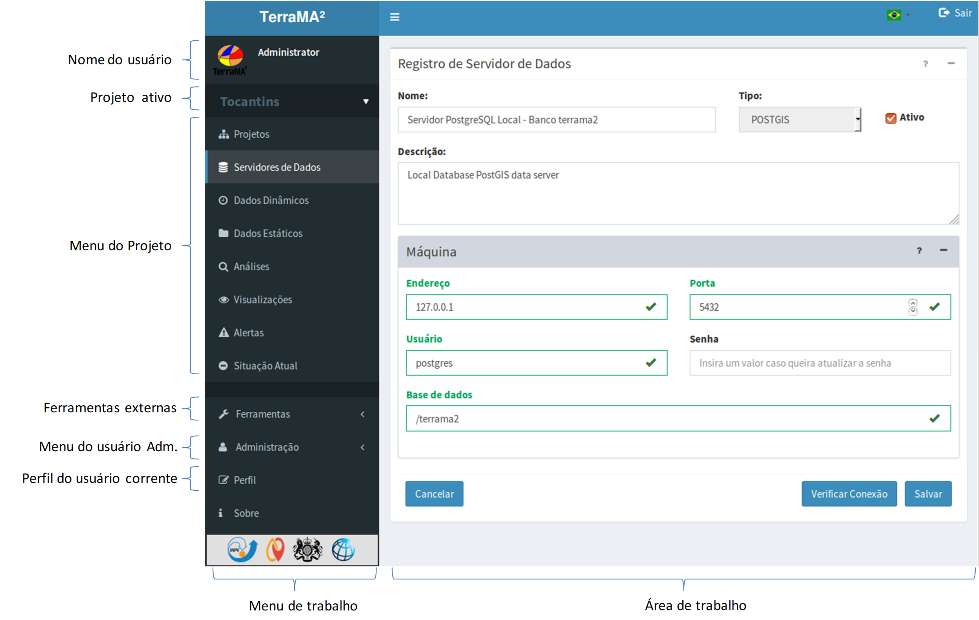Screen dimensions: 979x620
Task: Open Dados Dinâmicos in the sidebar
Action: click(292, 200)
